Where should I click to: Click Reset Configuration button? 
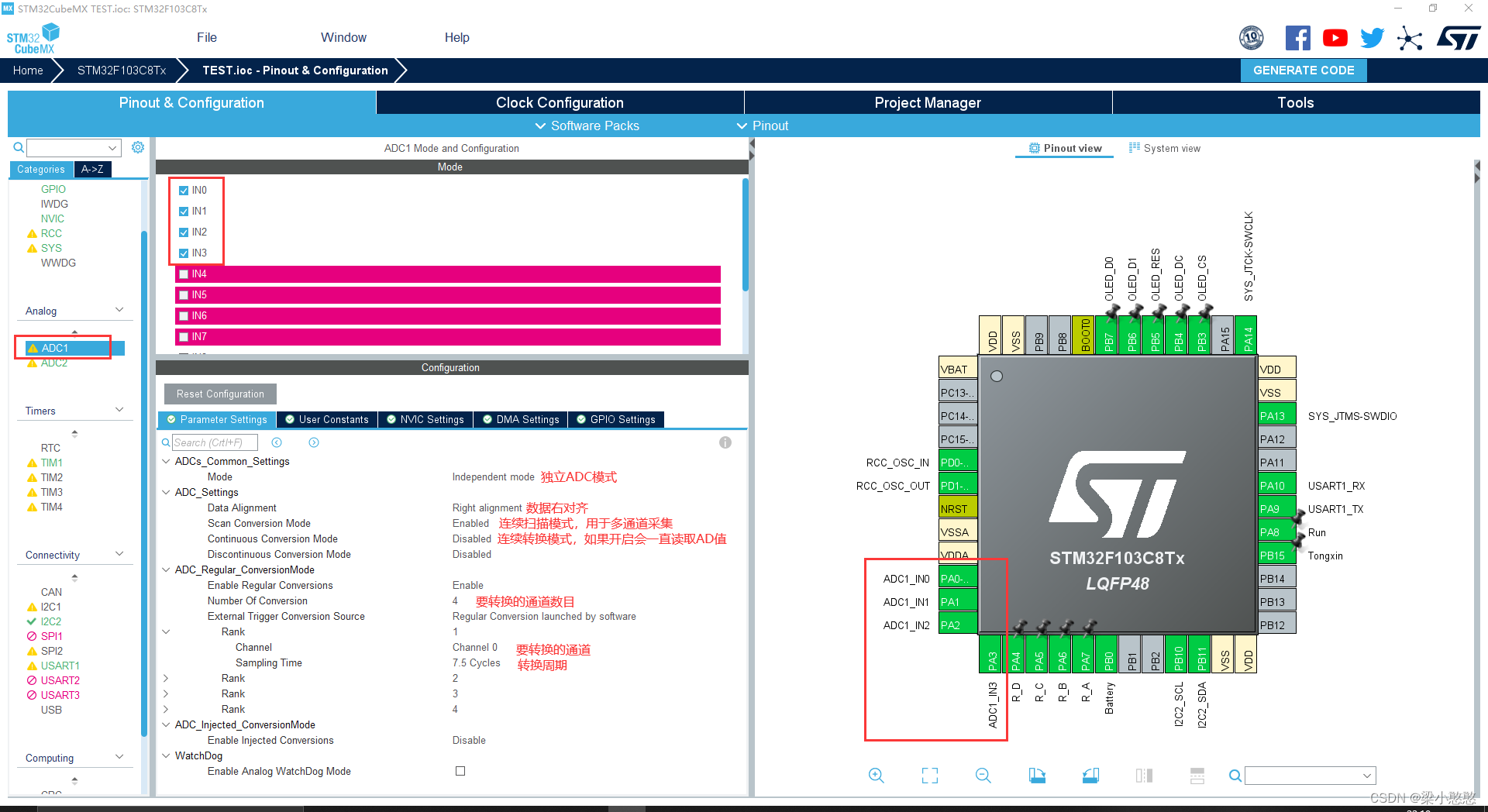[220, 394]
